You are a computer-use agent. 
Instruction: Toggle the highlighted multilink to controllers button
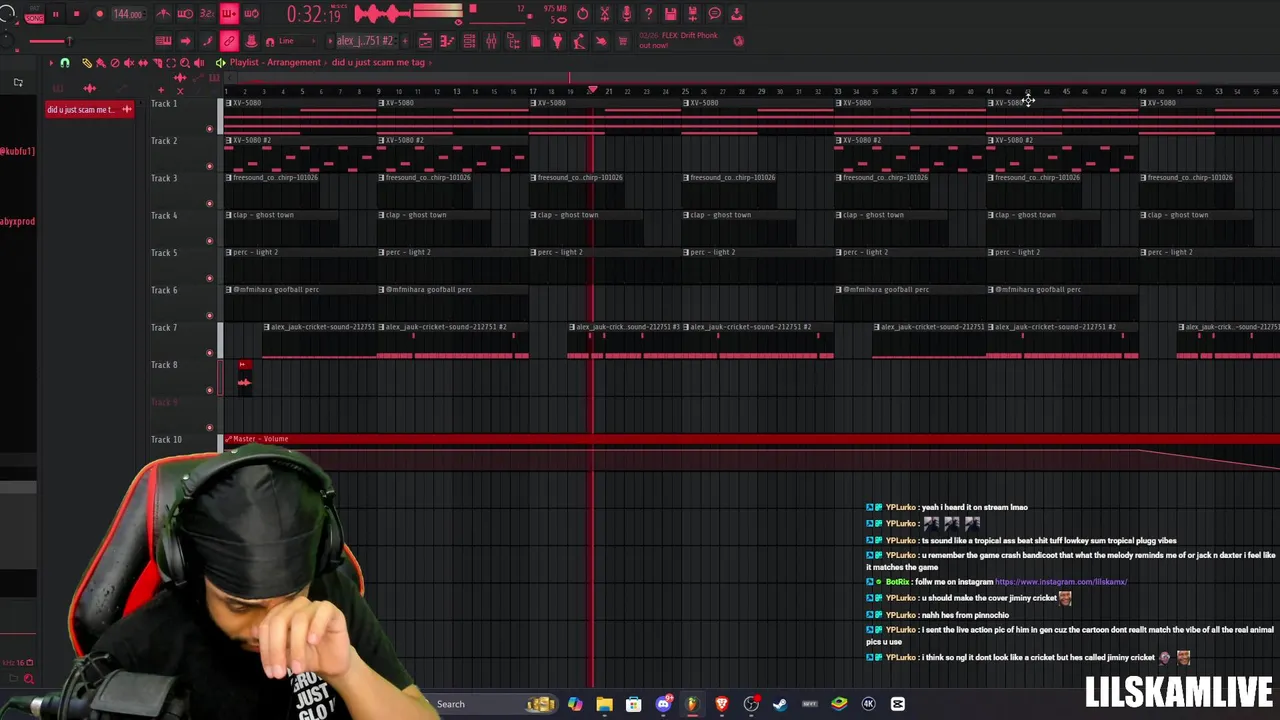[229, 41]
